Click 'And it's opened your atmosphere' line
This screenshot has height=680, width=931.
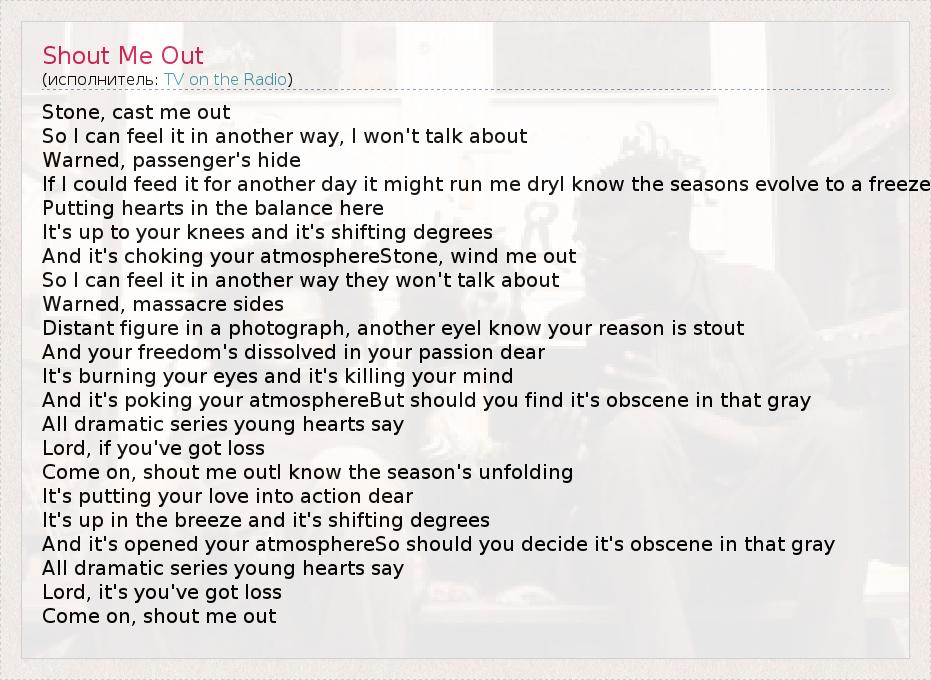click(x=438, y=545)
